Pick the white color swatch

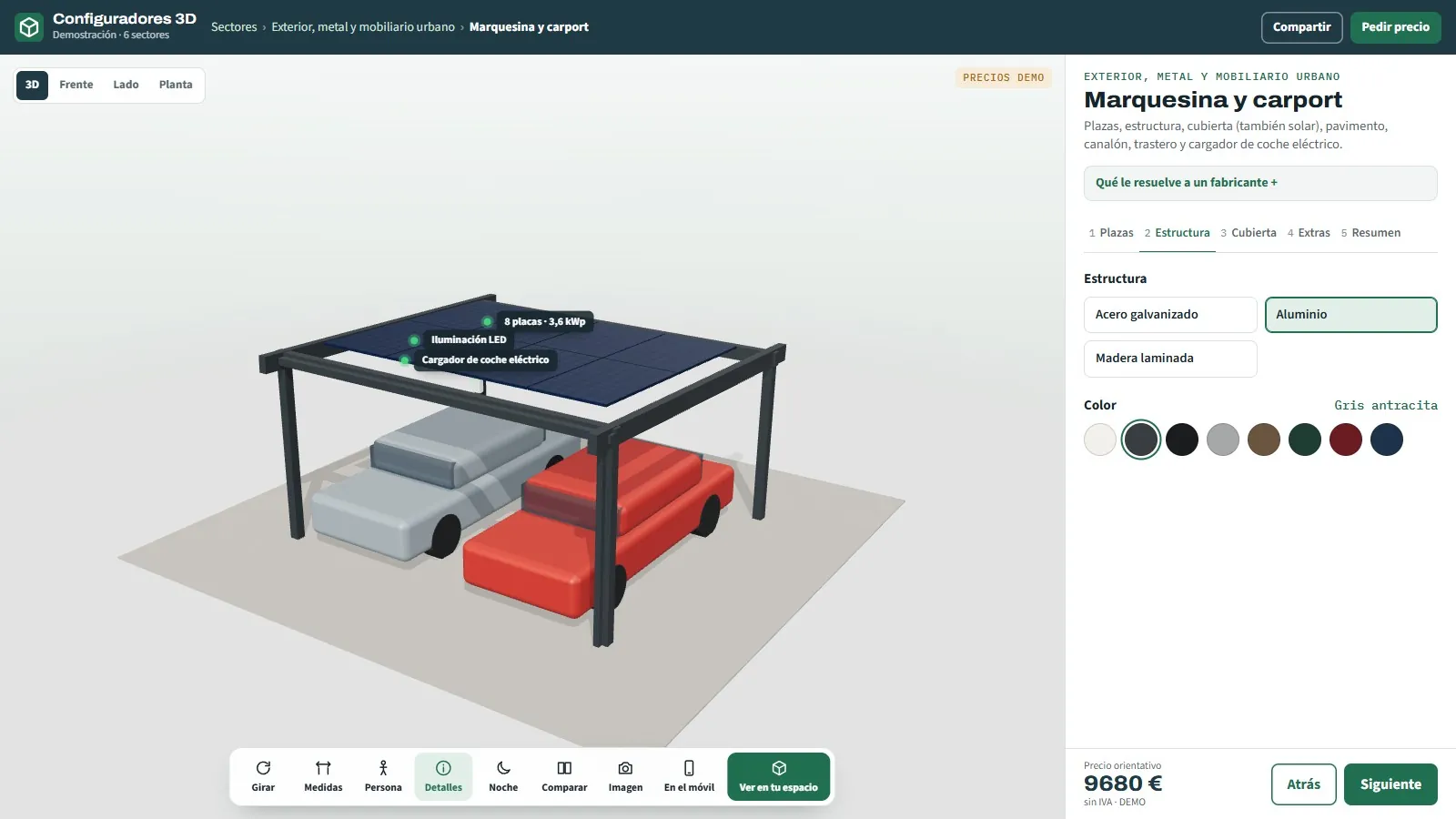click(1100, 440)
